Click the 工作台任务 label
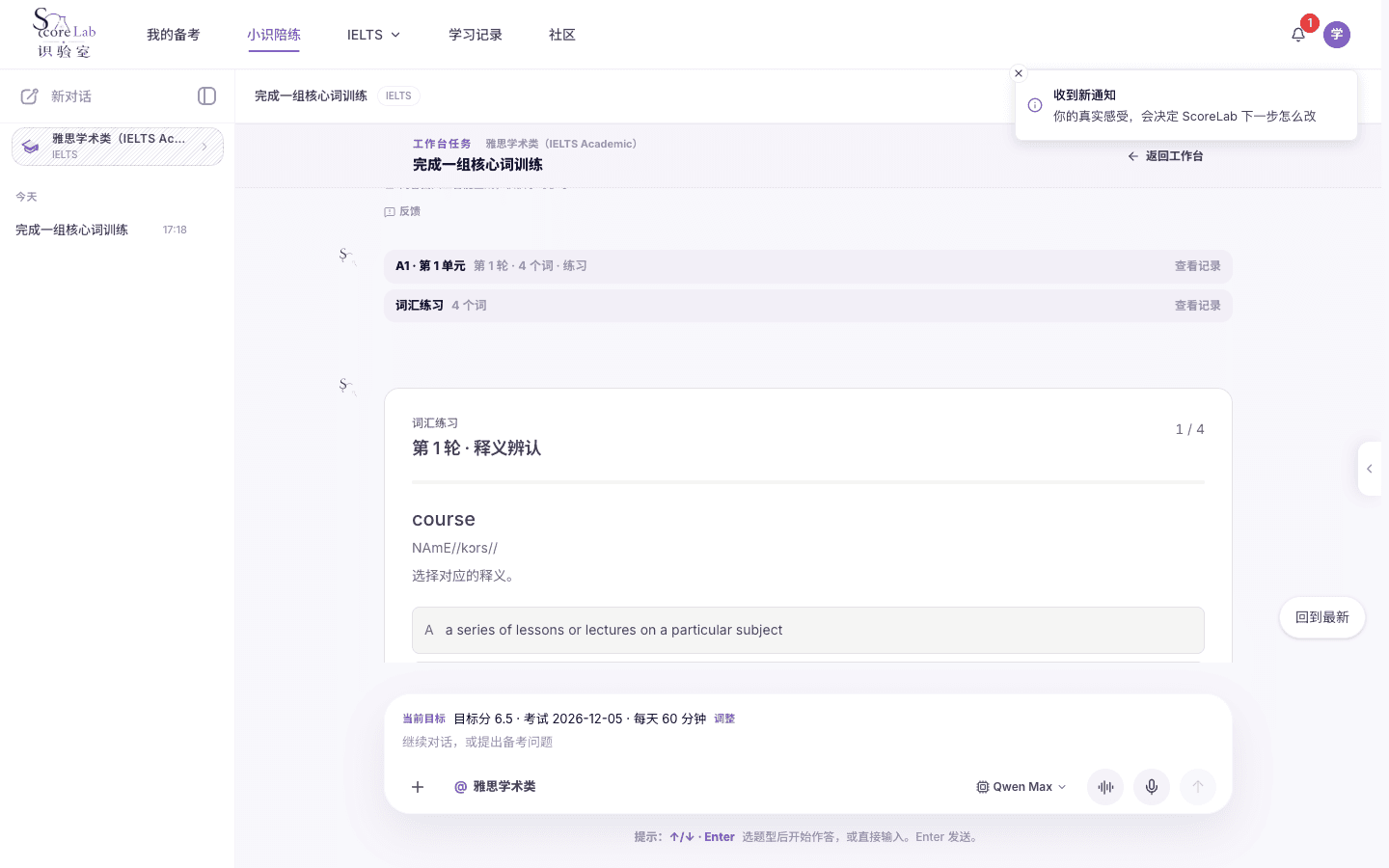Image resolution: width=1389 pixels, height=868 pixels. click(x=442, y=144)
